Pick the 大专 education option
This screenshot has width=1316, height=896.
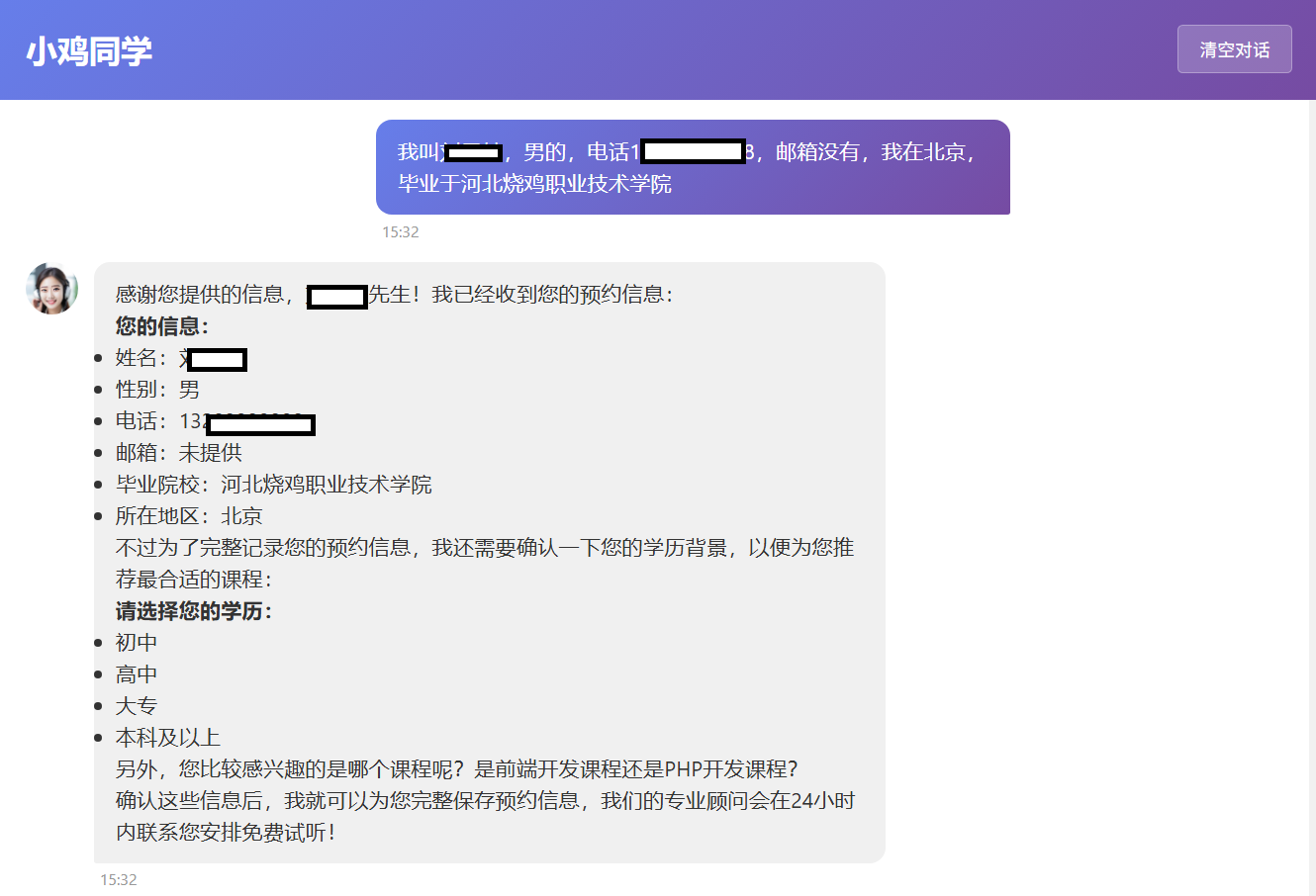pyautogui.click(x=137, y=706)
